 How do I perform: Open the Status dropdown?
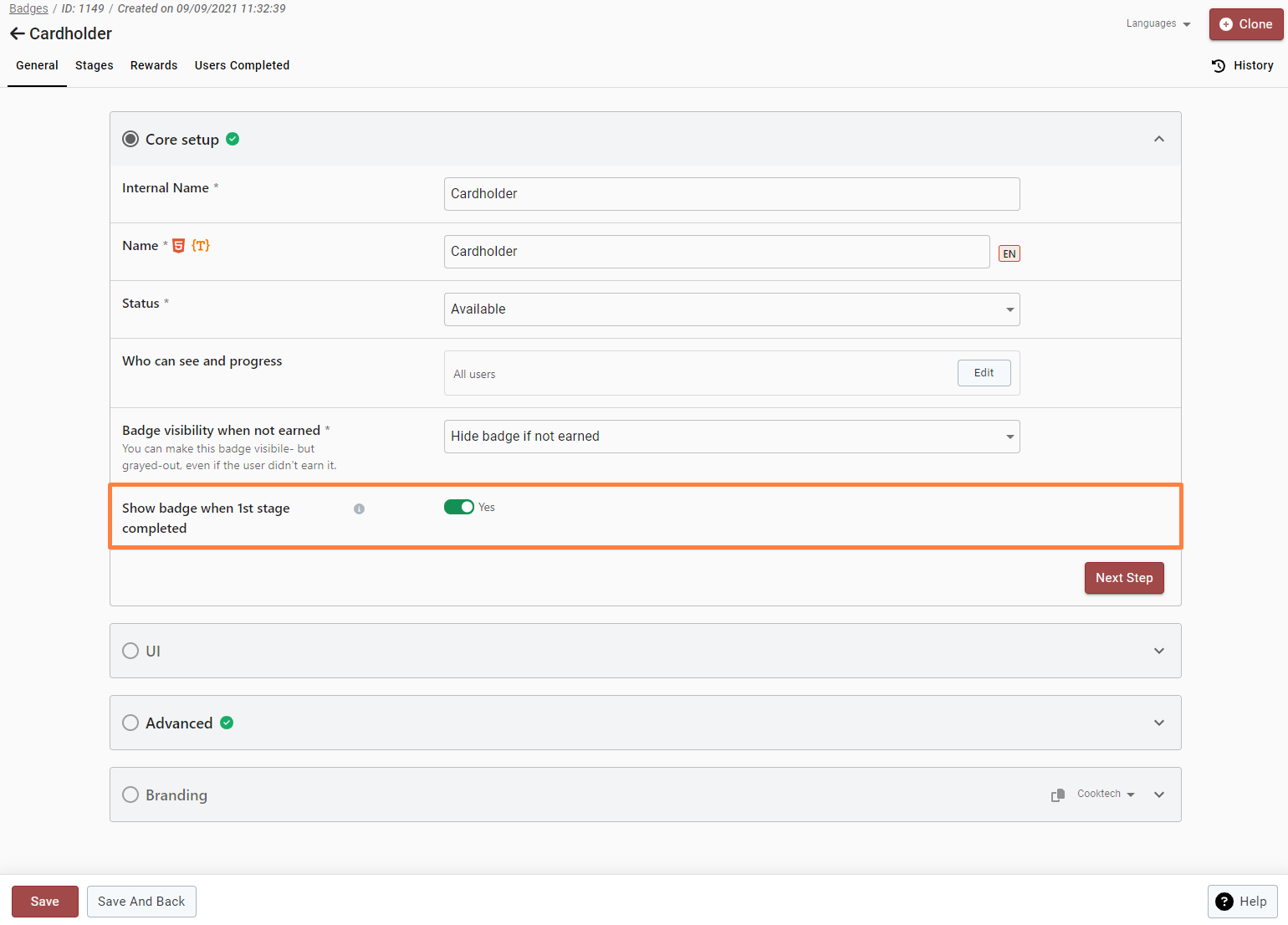(731, 309)
